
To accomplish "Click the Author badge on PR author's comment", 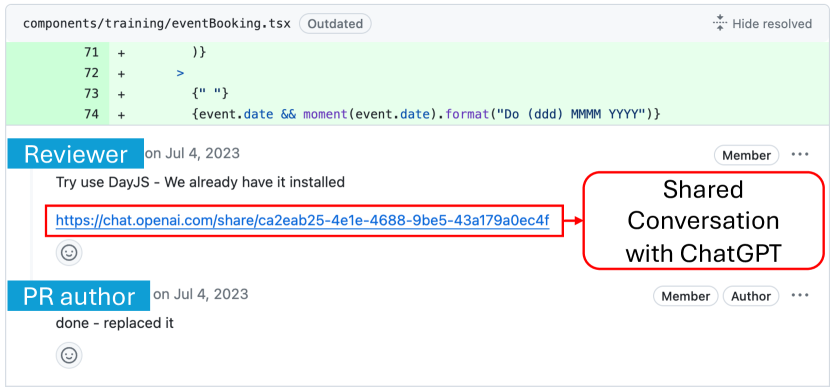I will tap(751, 296).
